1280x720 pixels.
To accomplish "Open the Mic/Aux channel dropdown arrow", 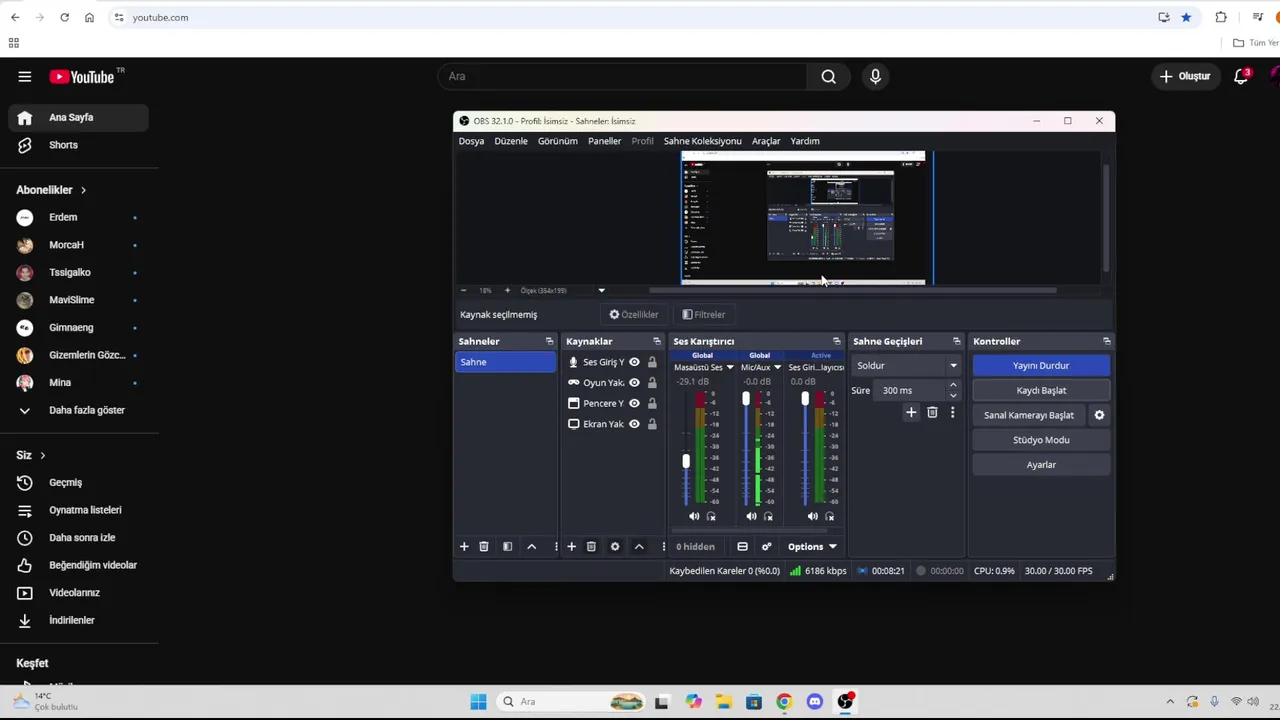I will (x=777, y=367).
